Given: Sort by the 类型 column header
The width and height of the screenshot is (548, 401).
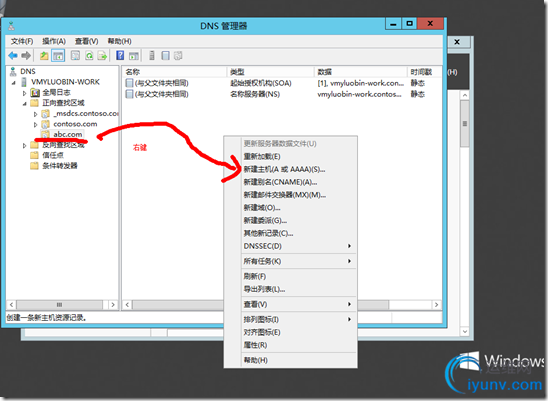Looking at the screenshot, I should (270, 72).
